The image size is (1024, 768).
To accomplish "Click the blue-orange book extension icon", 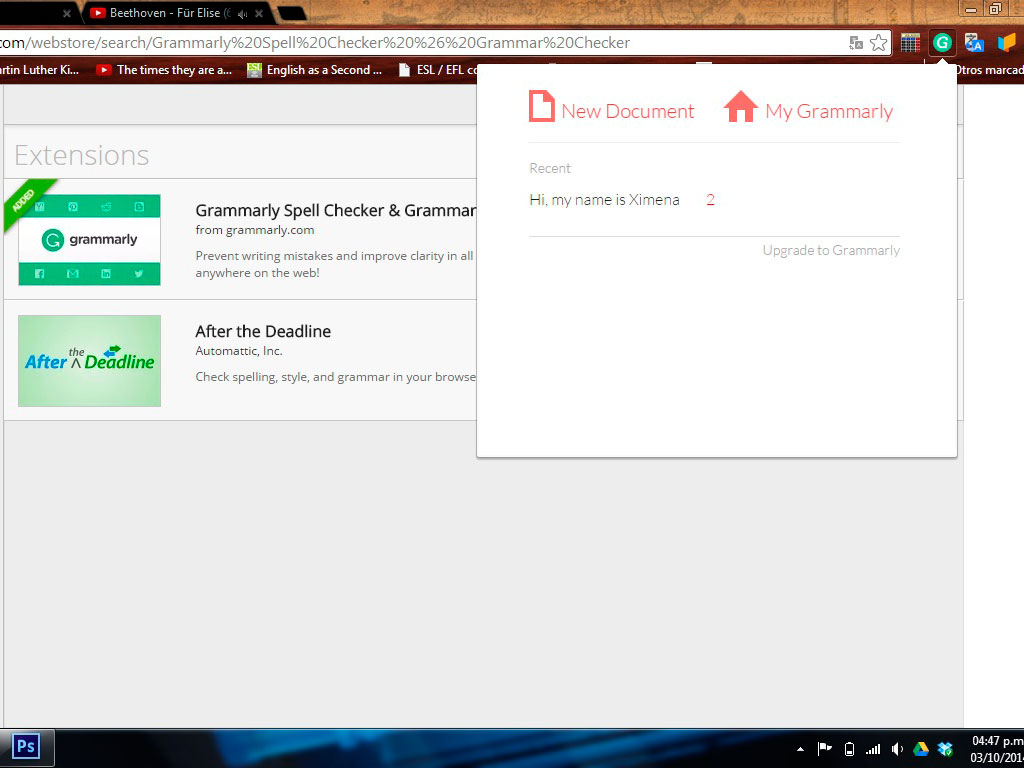I will click(1006, 43).
